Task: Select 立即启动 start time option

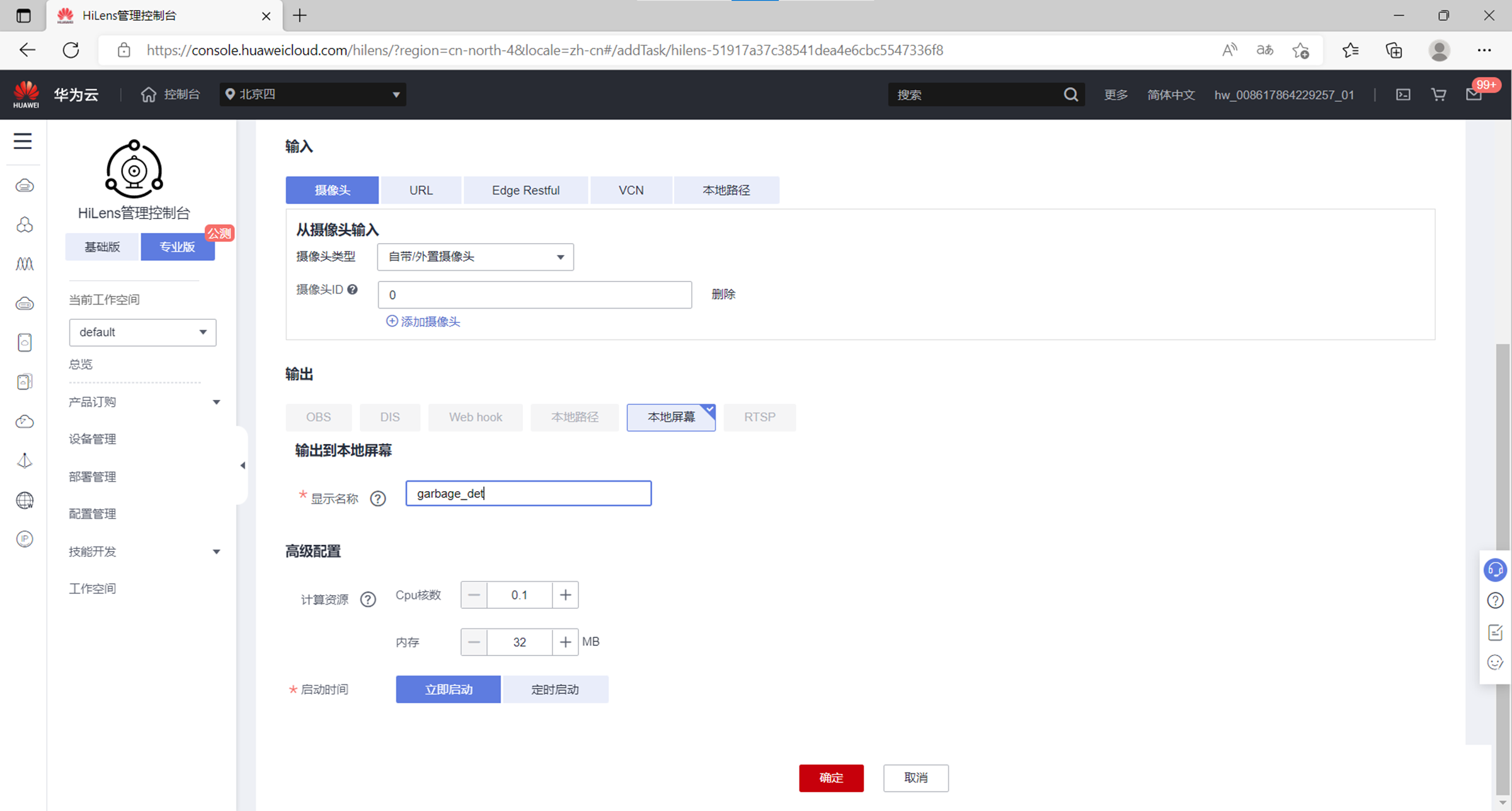Action: [448, 689]
